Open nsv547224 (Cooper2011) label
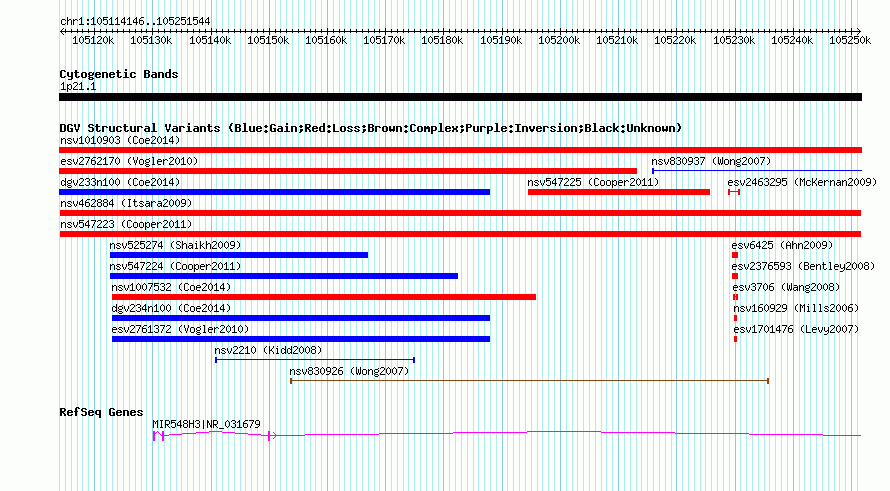This screenshot has width=890, height=491. click(x=175, y=266)
